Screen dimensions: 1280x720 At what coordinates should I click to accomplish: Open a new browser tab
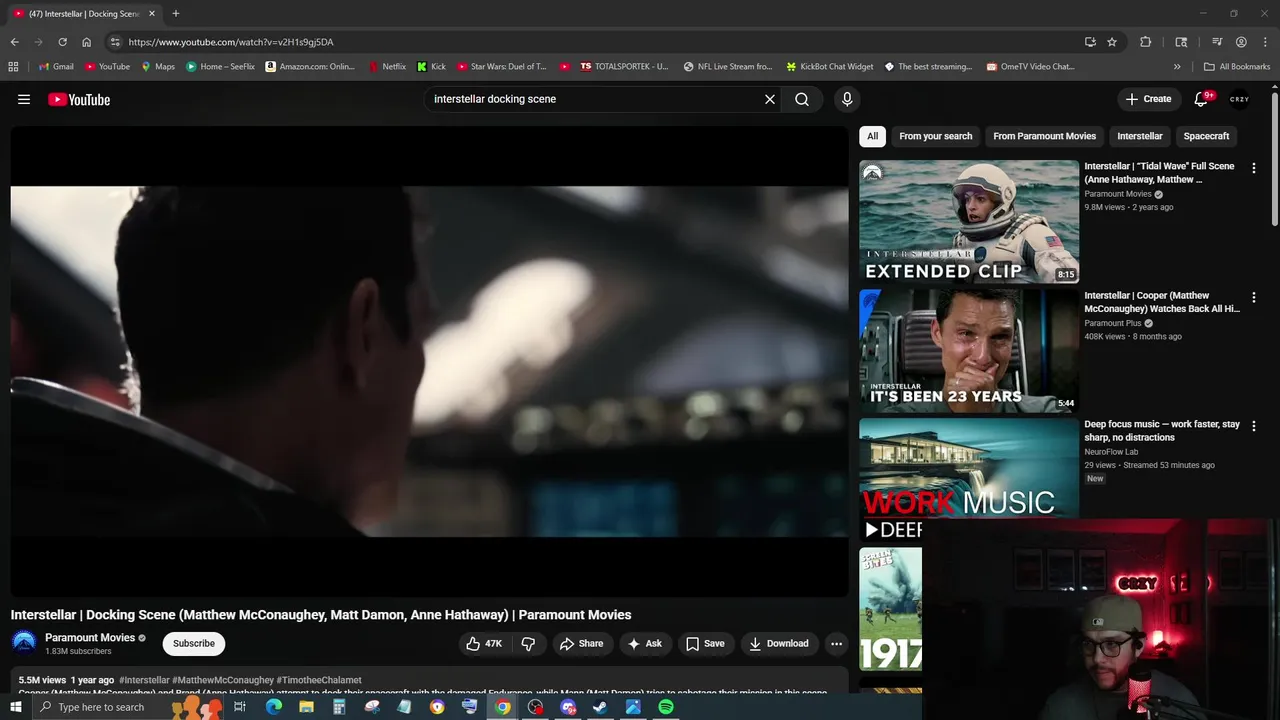coord(176,13)
